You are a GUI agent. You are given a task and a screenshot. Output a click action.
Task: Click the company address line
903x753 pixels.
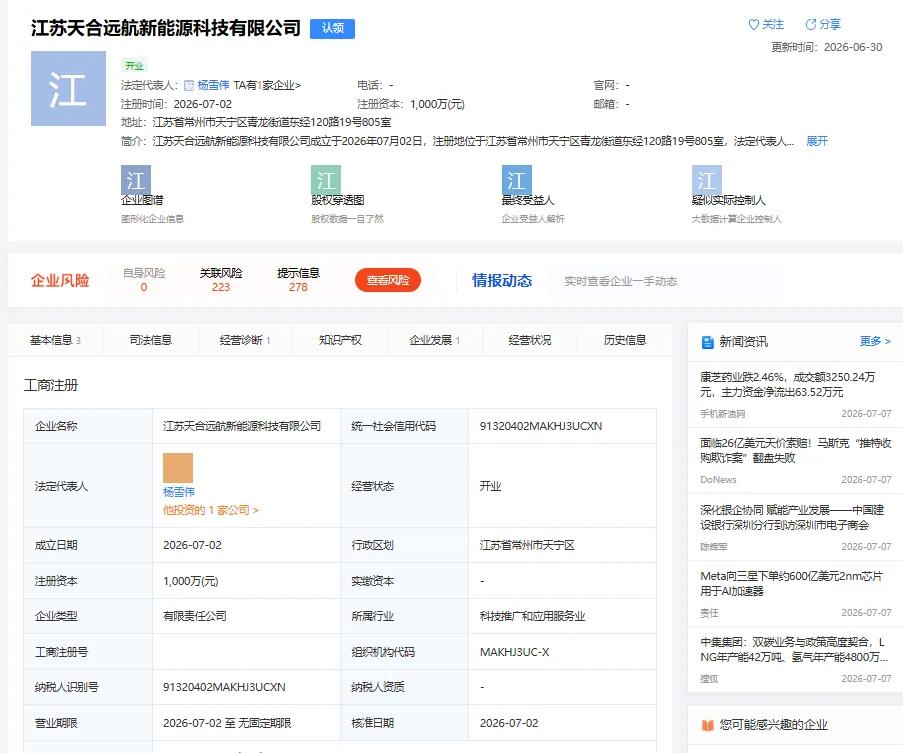click(x=256, y=122)
